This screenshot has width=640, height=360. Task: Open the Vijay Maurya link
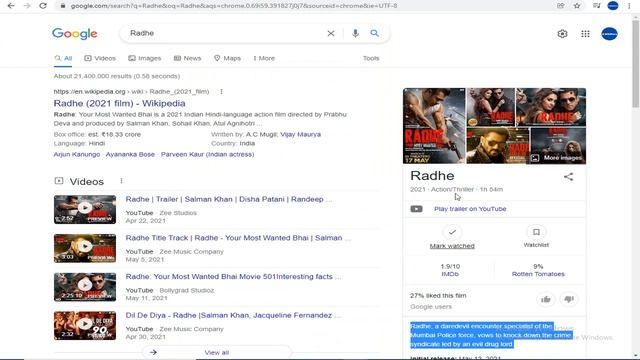click(300, 134)
